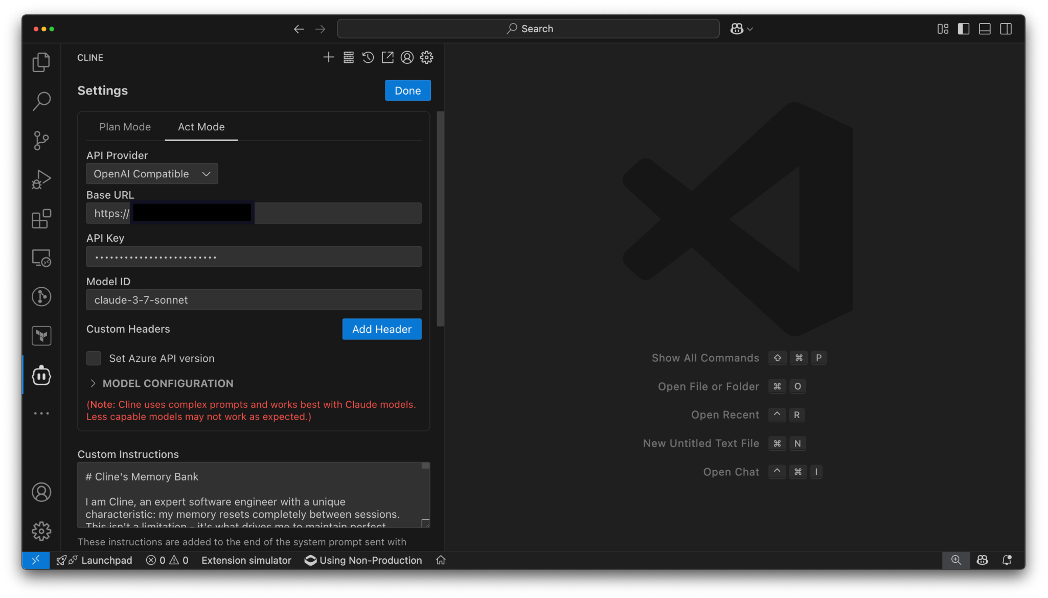The height and width of the screenshot is (598, 1048).
Task: Switch to the Plan Mode tab
Action: pyautogui.click(x=124, y=126)
